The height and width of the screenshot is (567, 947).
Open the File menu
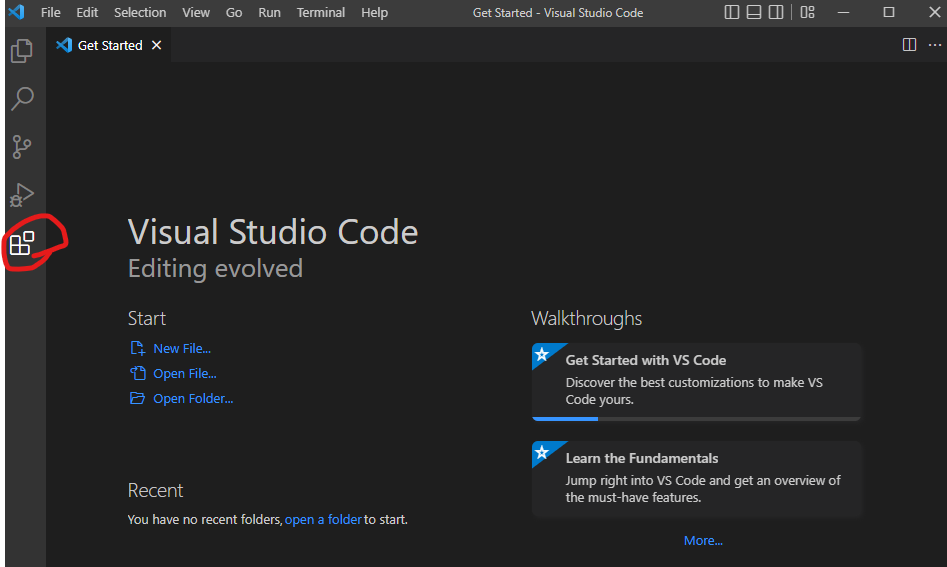point(51,12)
